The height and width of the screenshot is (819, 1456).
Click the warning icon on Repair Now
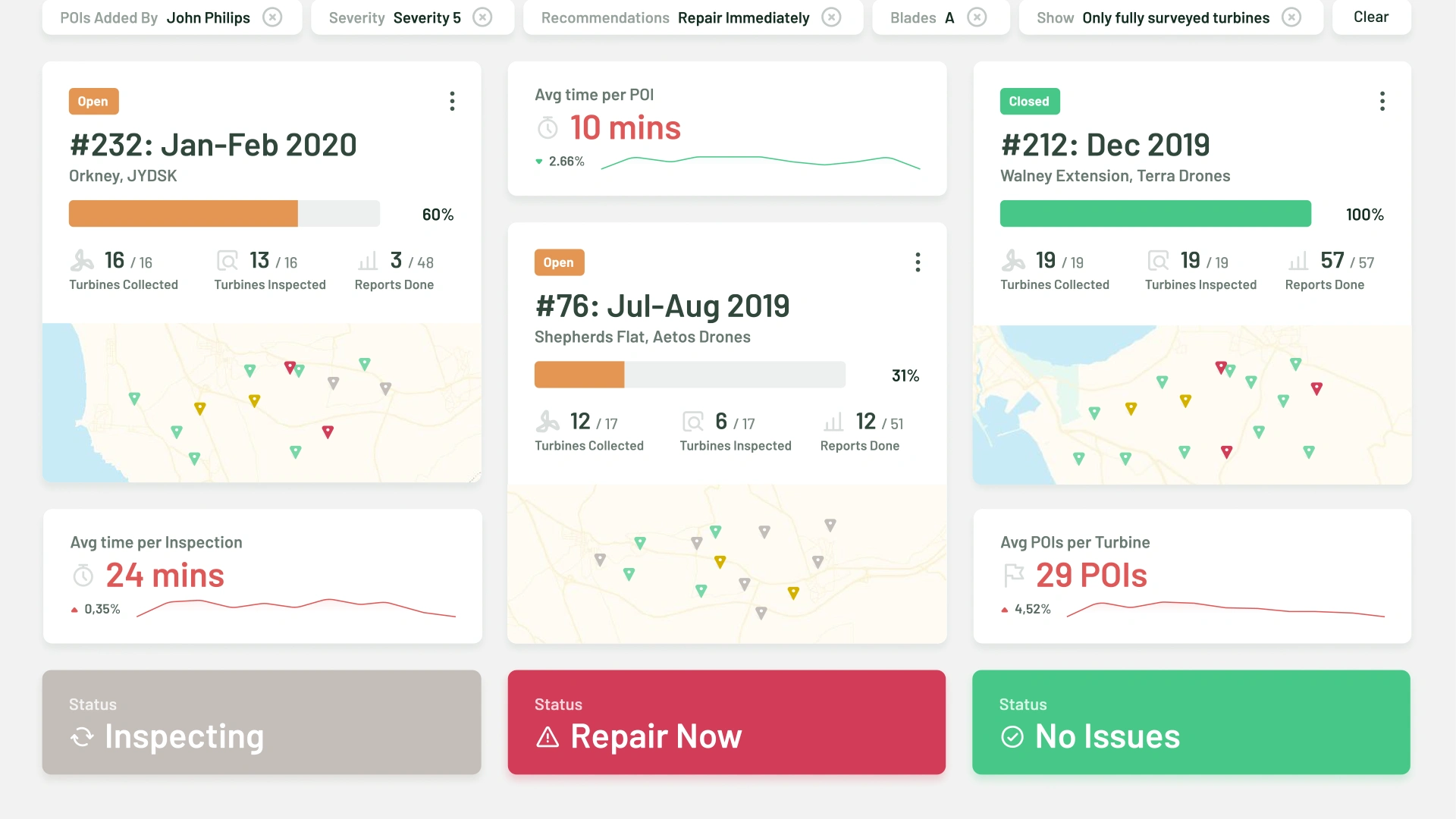548,736
